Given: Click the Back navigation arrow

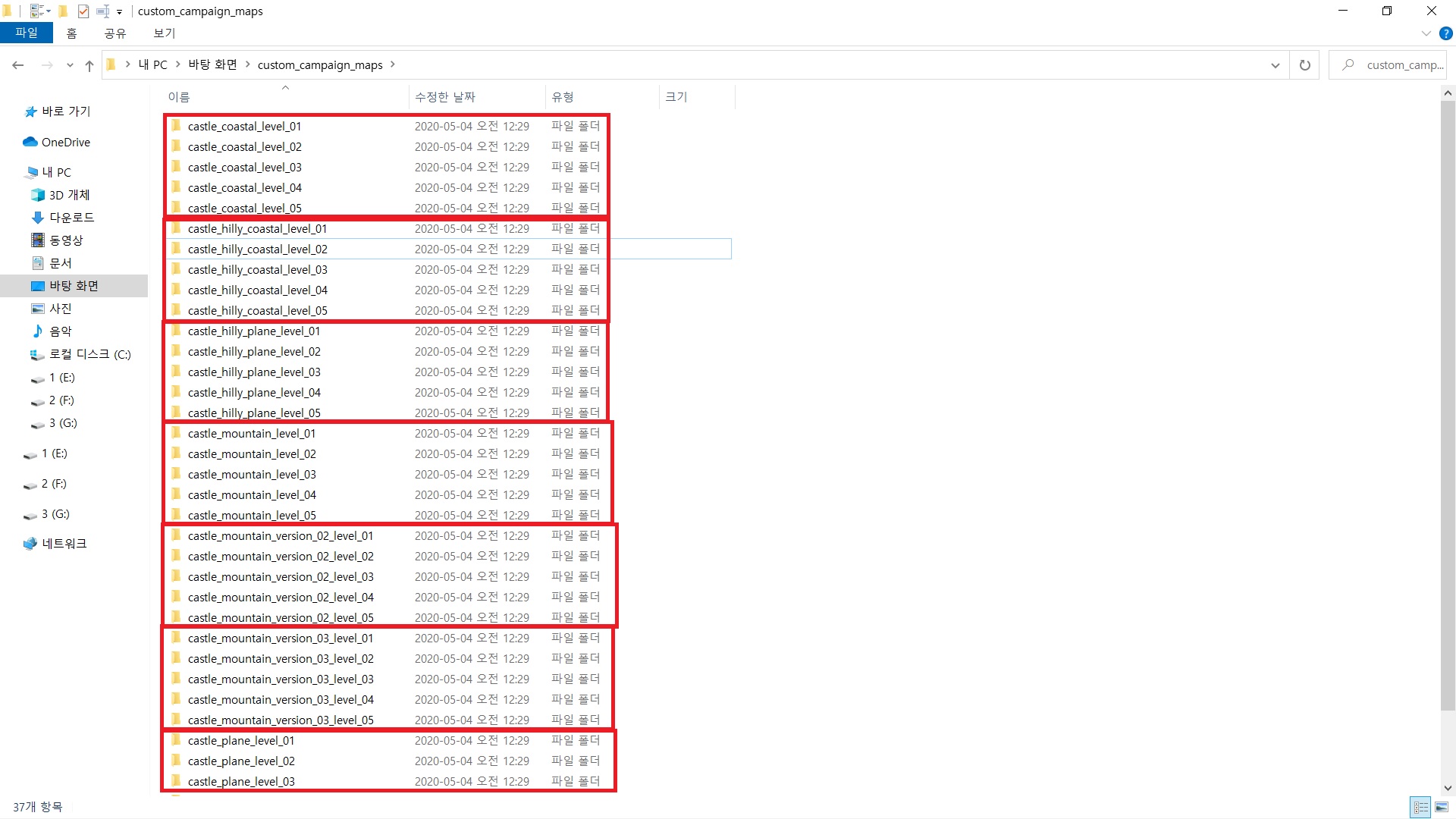Looking at the screenshot, I should coord(18,65).
